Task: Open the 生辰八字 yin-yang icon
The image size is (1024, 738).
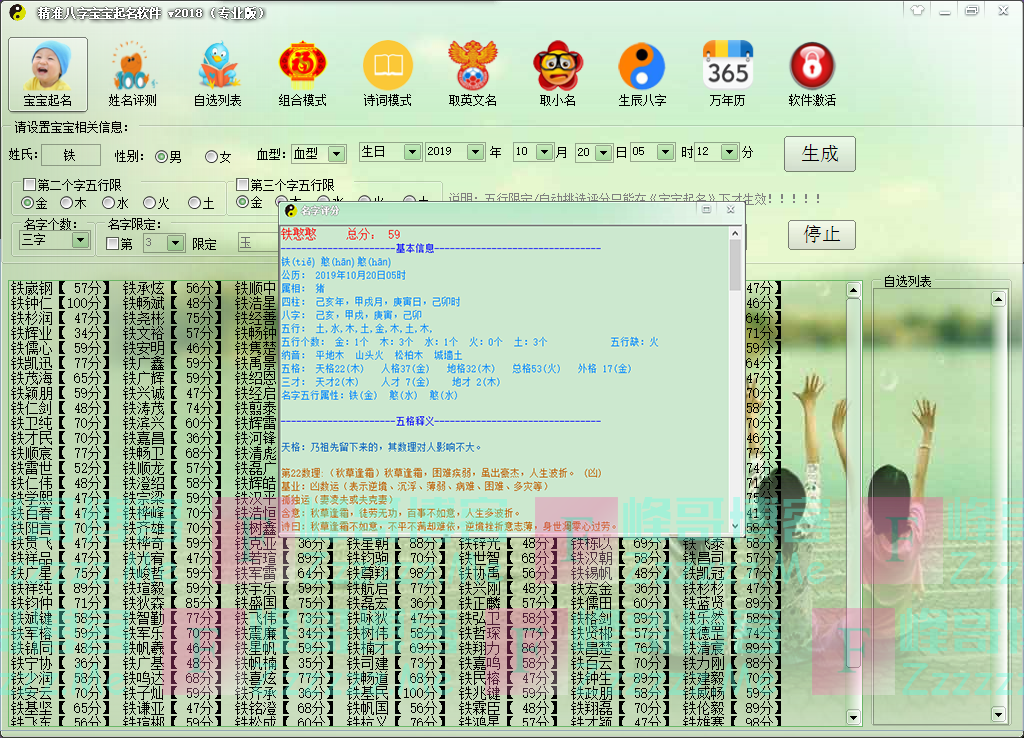Action: [x=642, y=74]
